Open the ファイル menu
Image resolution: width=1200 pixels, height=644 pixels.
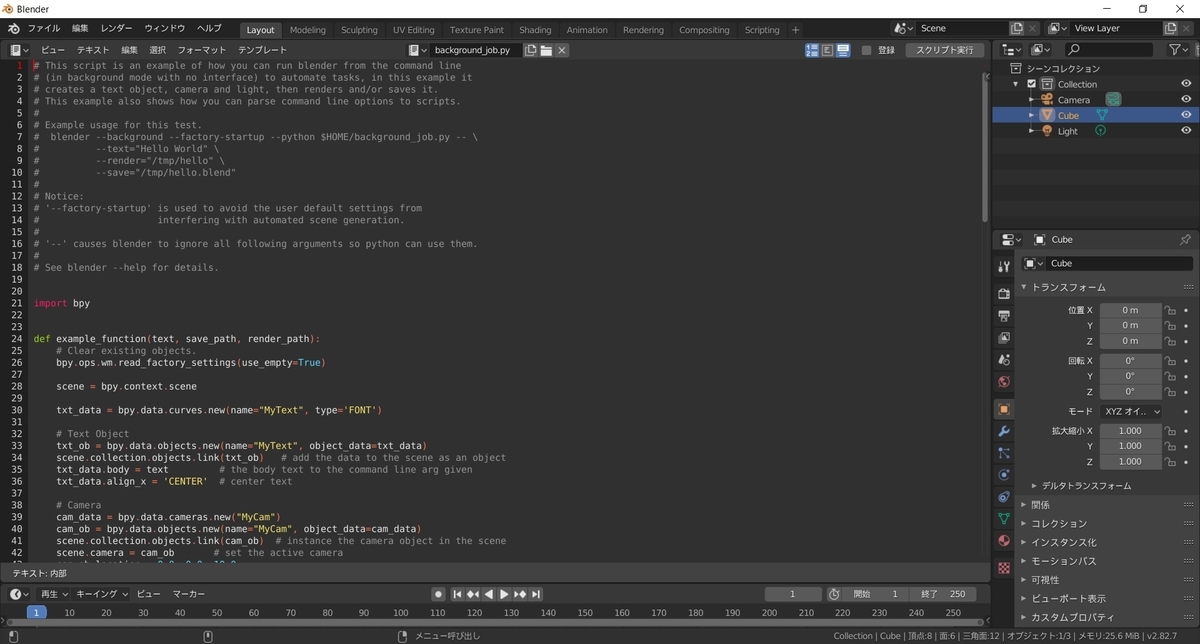43,29
